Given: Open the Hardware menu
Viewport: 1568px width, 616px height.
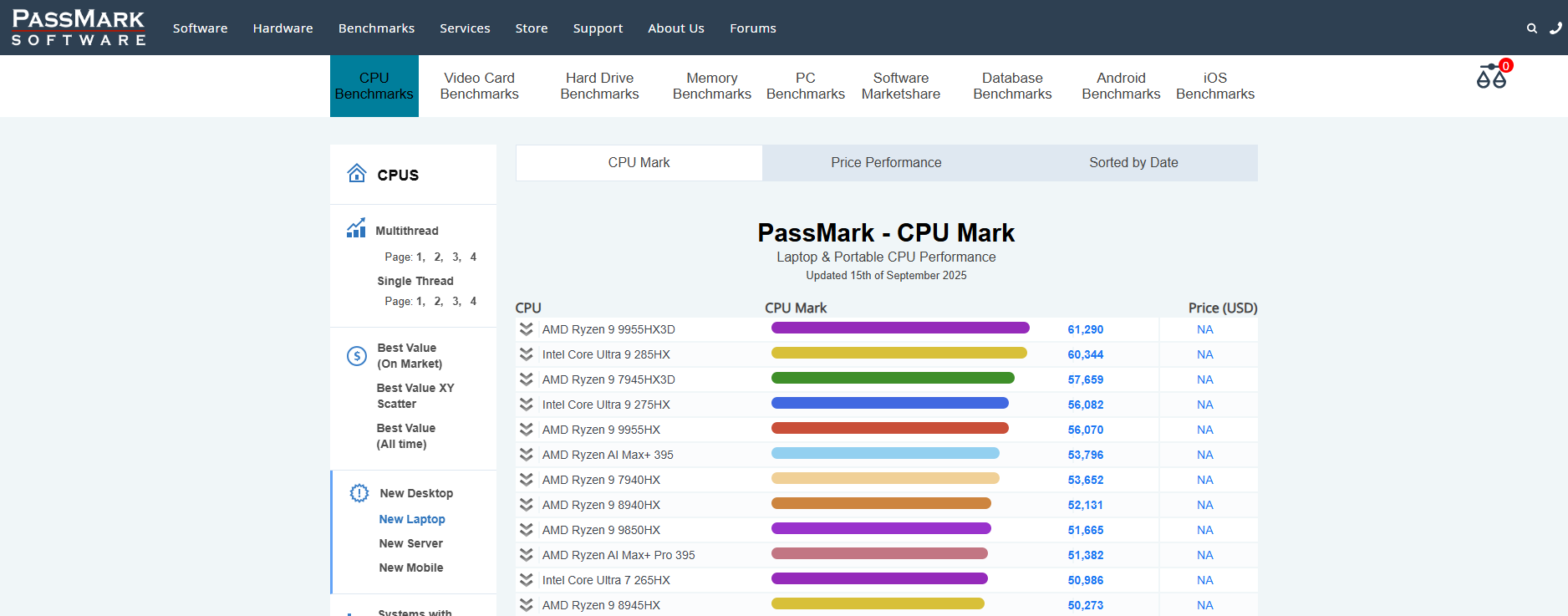Looking at the screenshot, I should coord(283,28).
